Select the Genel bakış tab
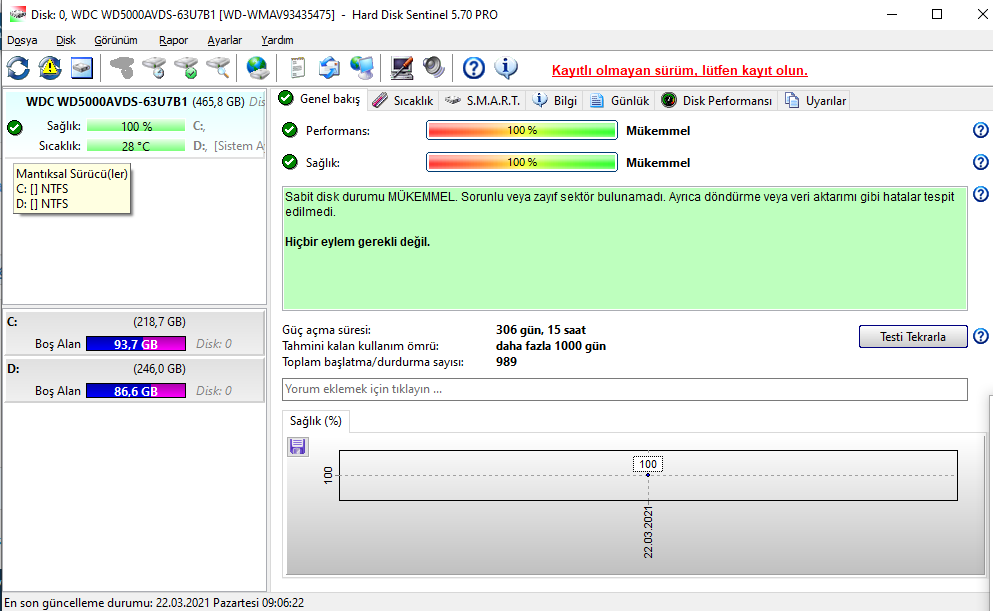This screenshot has height=611, width=993. pos(320,99)
